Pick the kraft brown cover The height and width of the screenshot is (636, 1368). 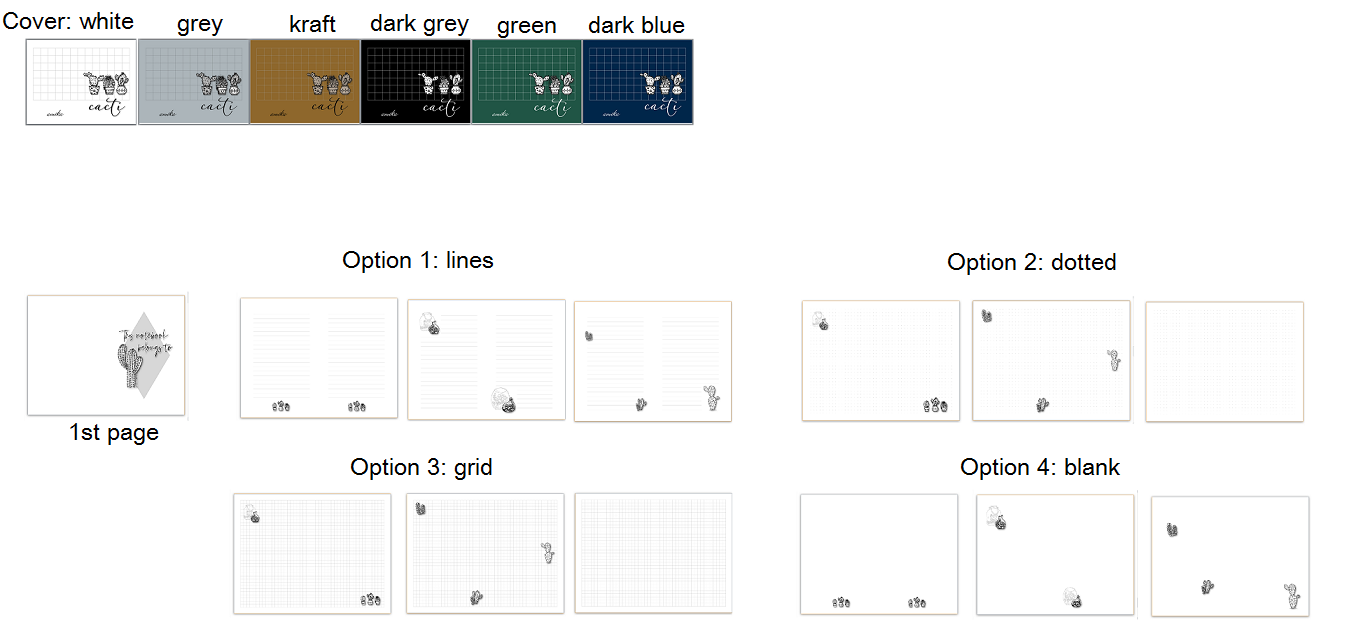304,82
